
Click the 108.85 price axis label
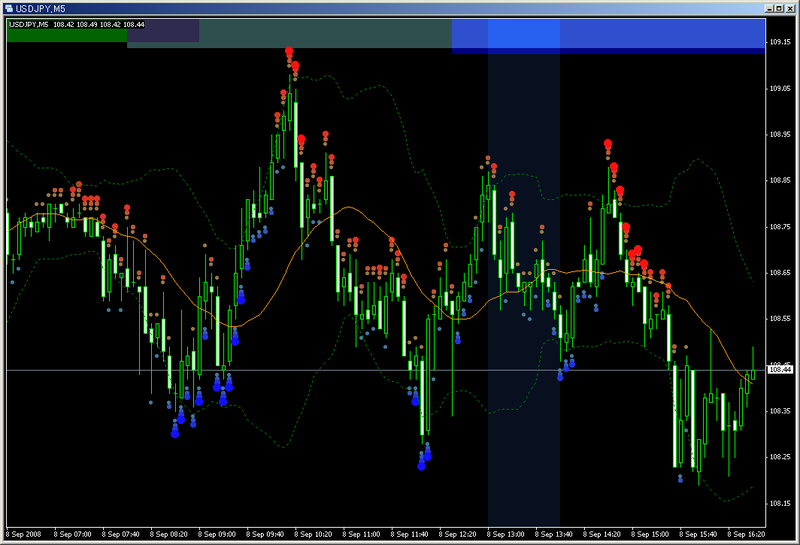click(x=780, y=180)
